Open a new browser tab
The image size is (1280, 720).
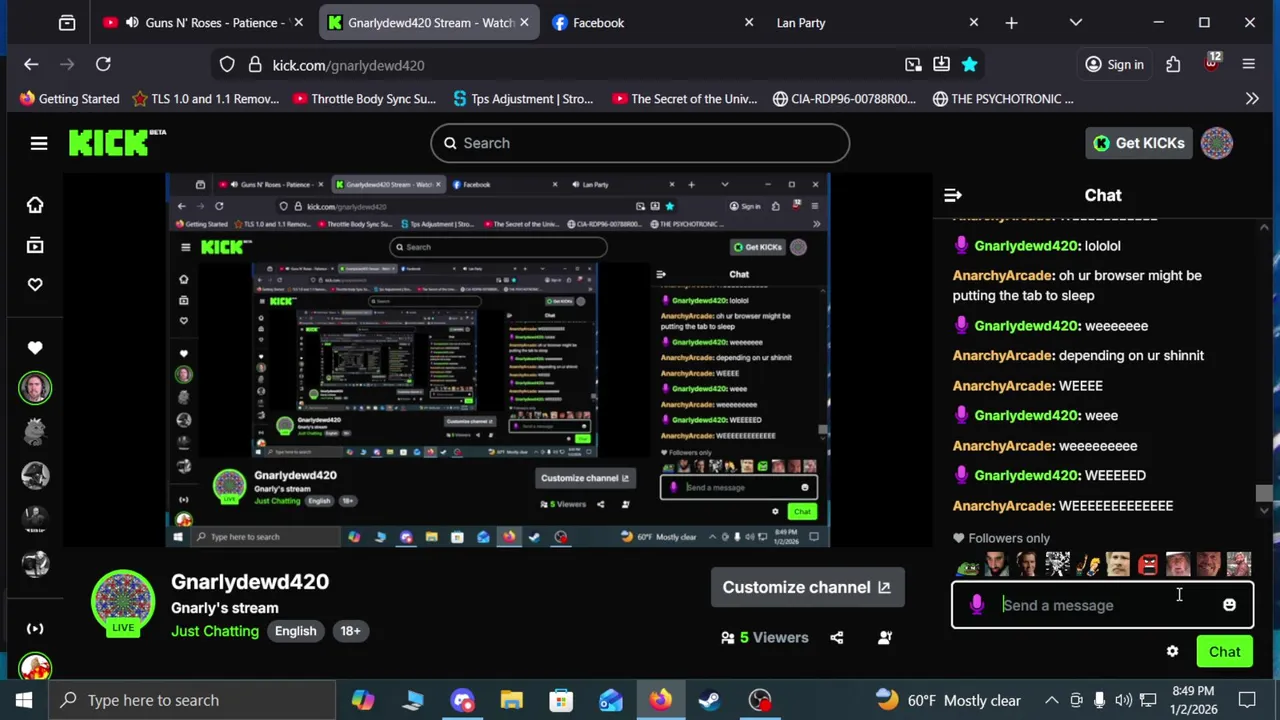(x=1011, y=22)
